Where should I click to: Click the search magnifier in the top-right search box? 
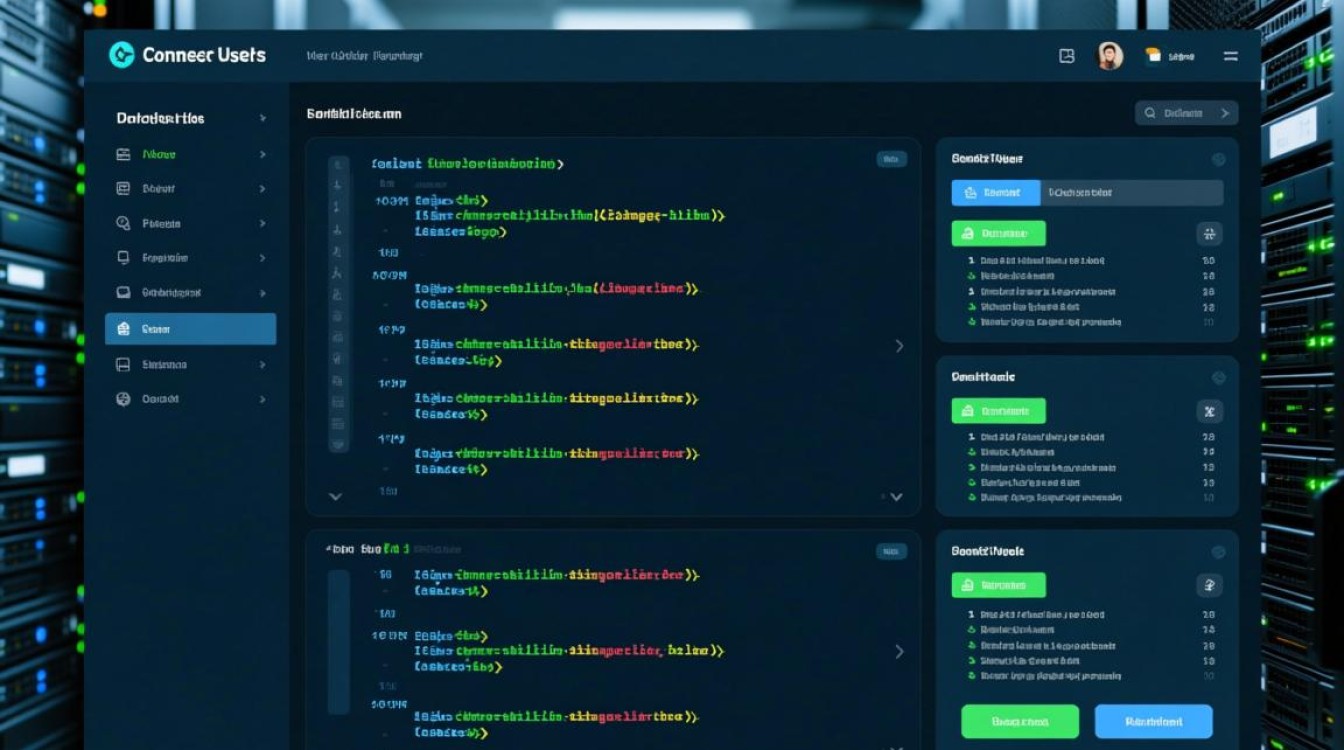[x=1150, y=113]
